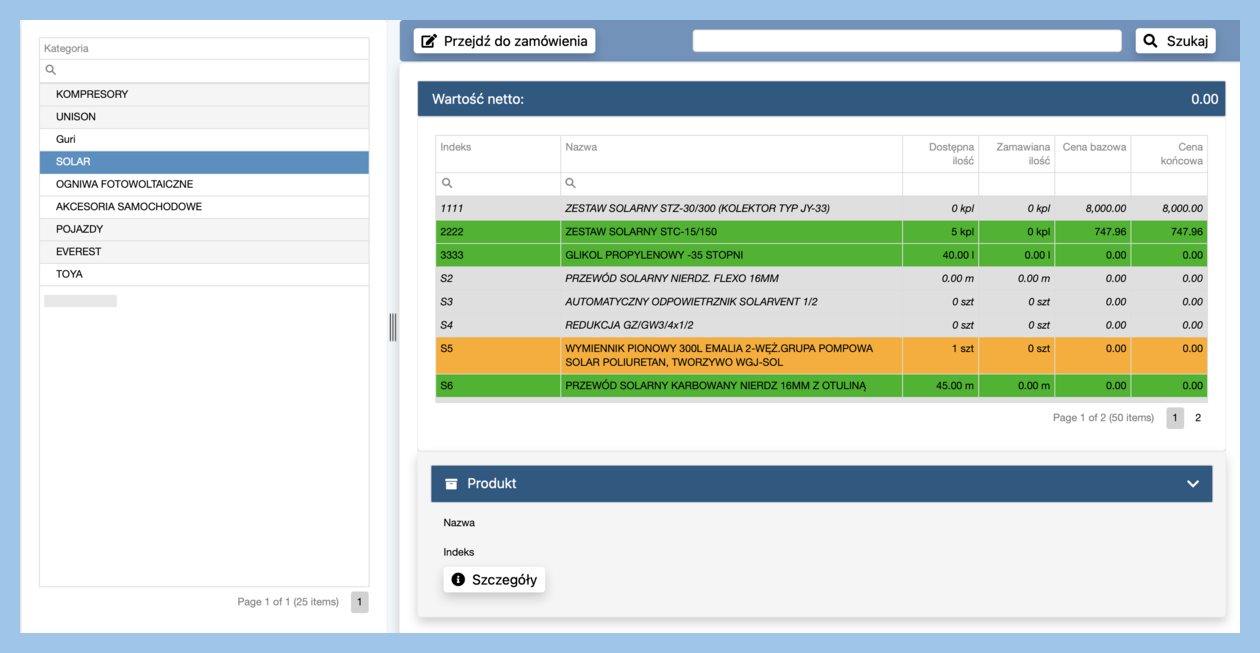Open the AKCESORIA SAMOCHODOWE category

(129, 207)
